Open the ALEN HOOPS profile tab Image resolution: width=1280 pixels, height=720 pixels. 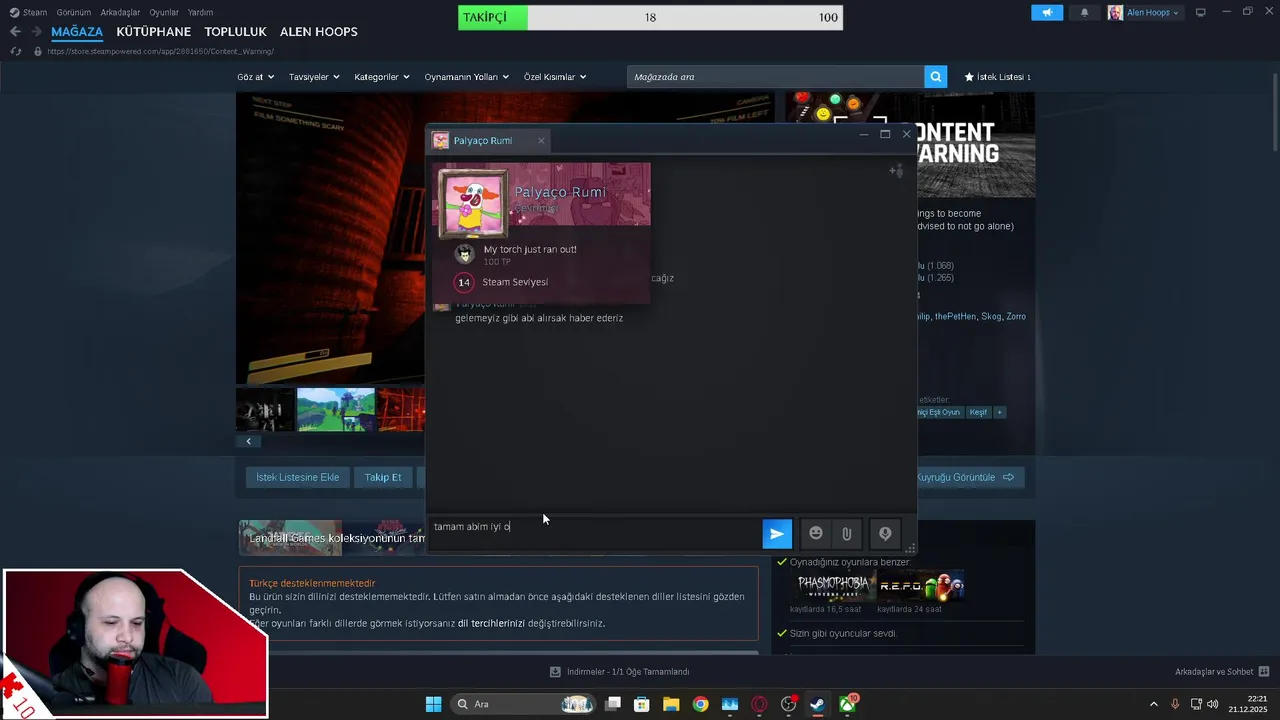click(318, 32)
